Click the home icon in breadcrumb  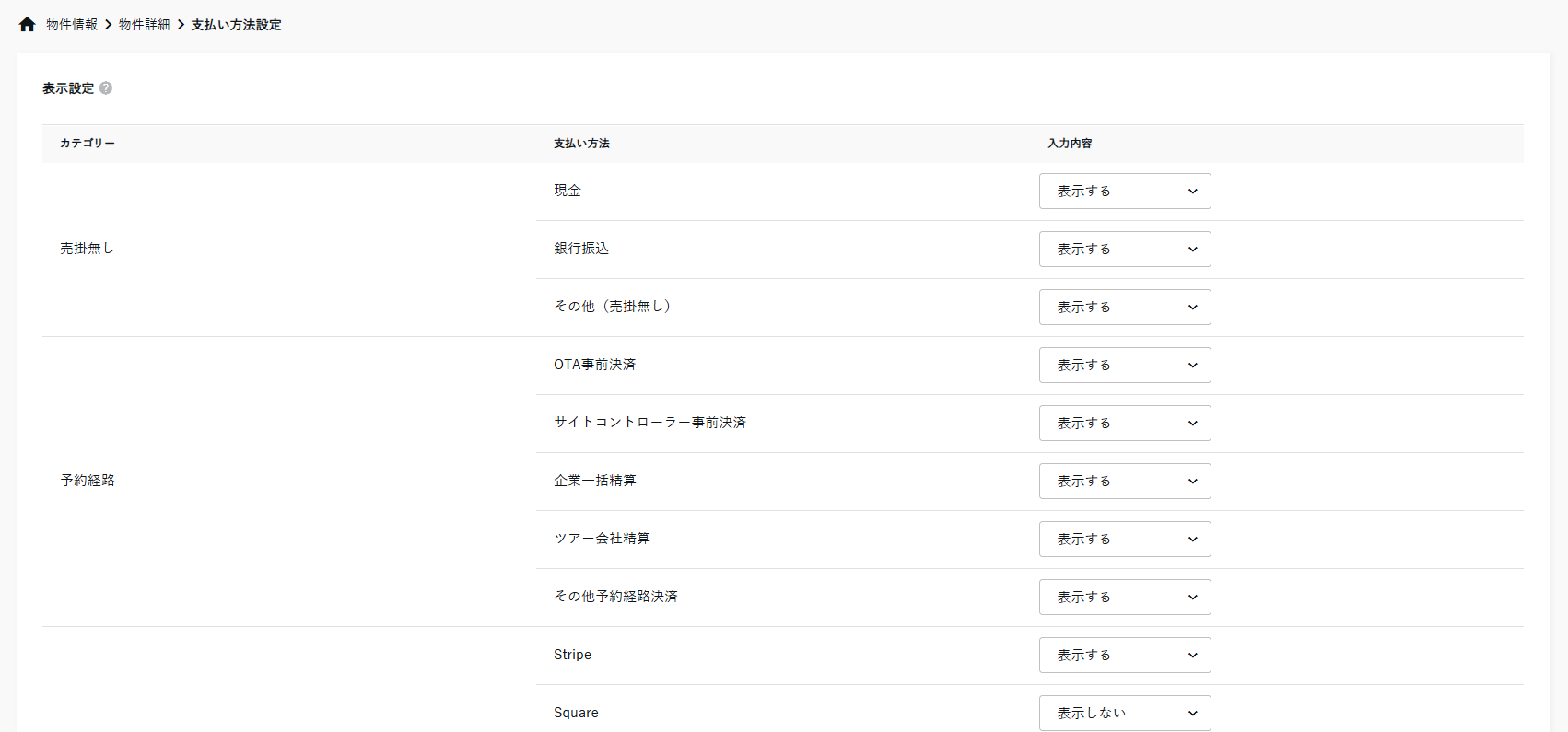coord(27,25)
